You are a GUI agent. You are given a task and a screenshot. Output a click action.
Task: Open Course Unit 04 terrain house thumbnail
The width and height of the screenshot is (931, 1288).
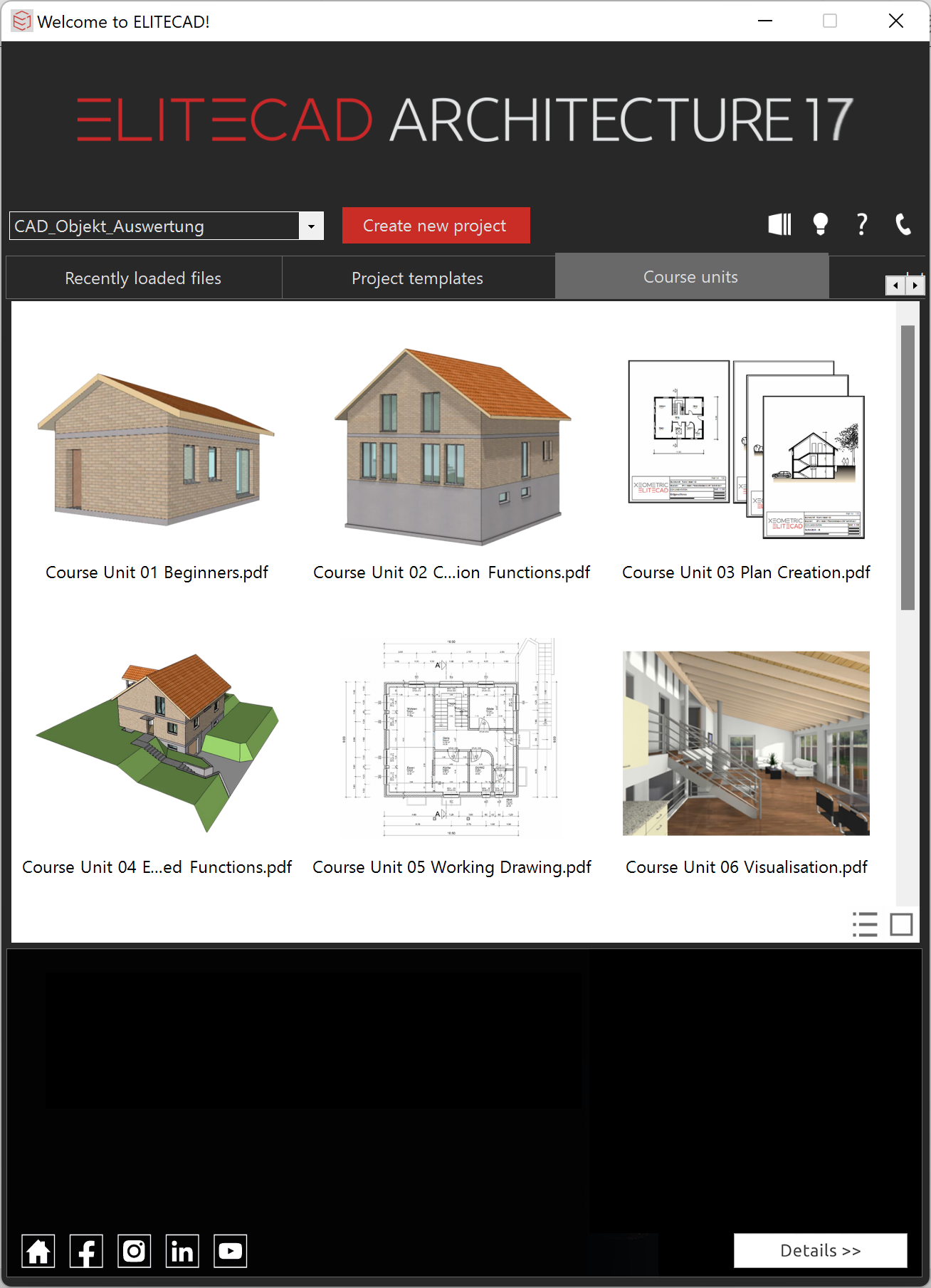[157, 743]
